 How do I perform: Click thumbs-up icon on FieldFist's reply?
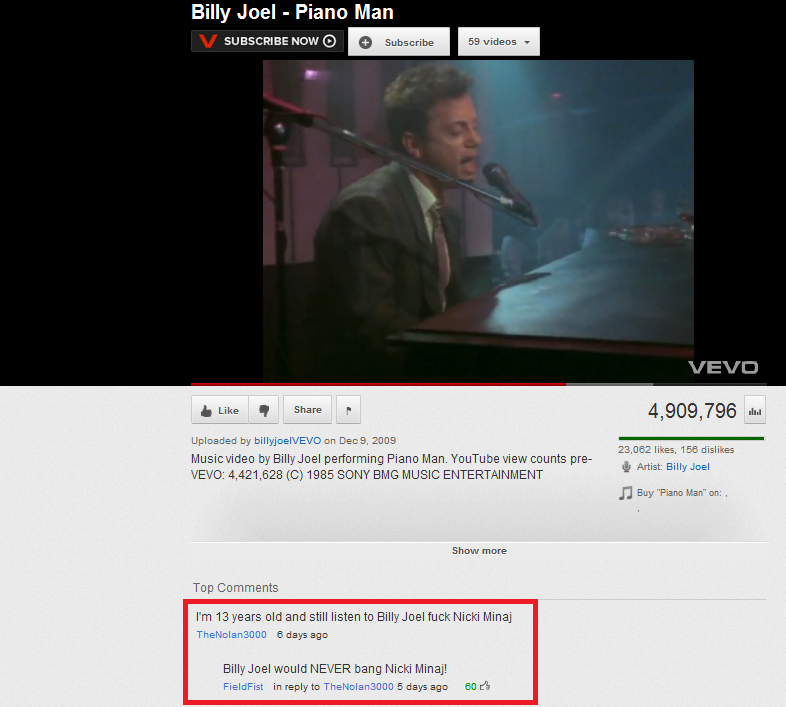coord(485,685)
